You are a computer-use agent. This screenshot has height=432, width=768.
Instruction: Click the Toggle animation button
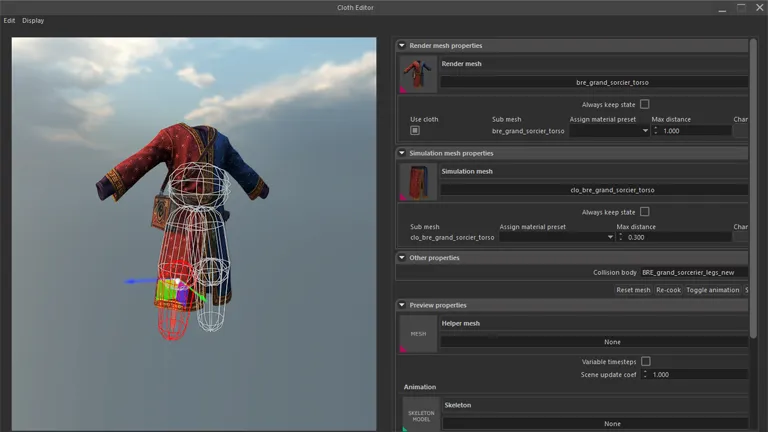coord(713,290)
